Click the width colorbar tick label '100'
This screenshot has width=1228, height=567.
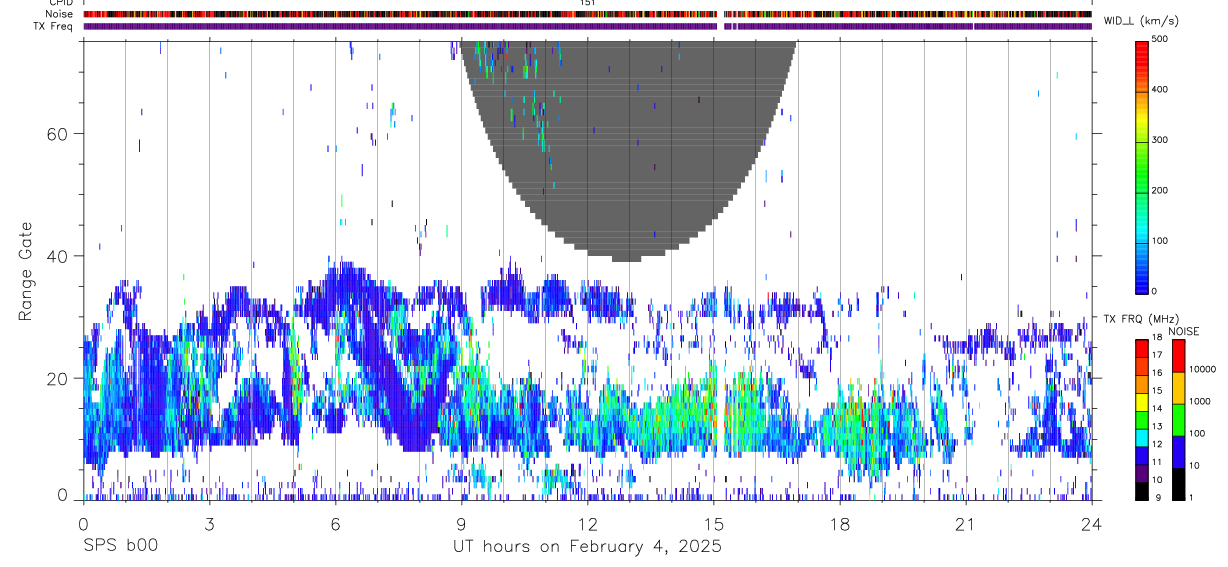tap(1160, 241)
